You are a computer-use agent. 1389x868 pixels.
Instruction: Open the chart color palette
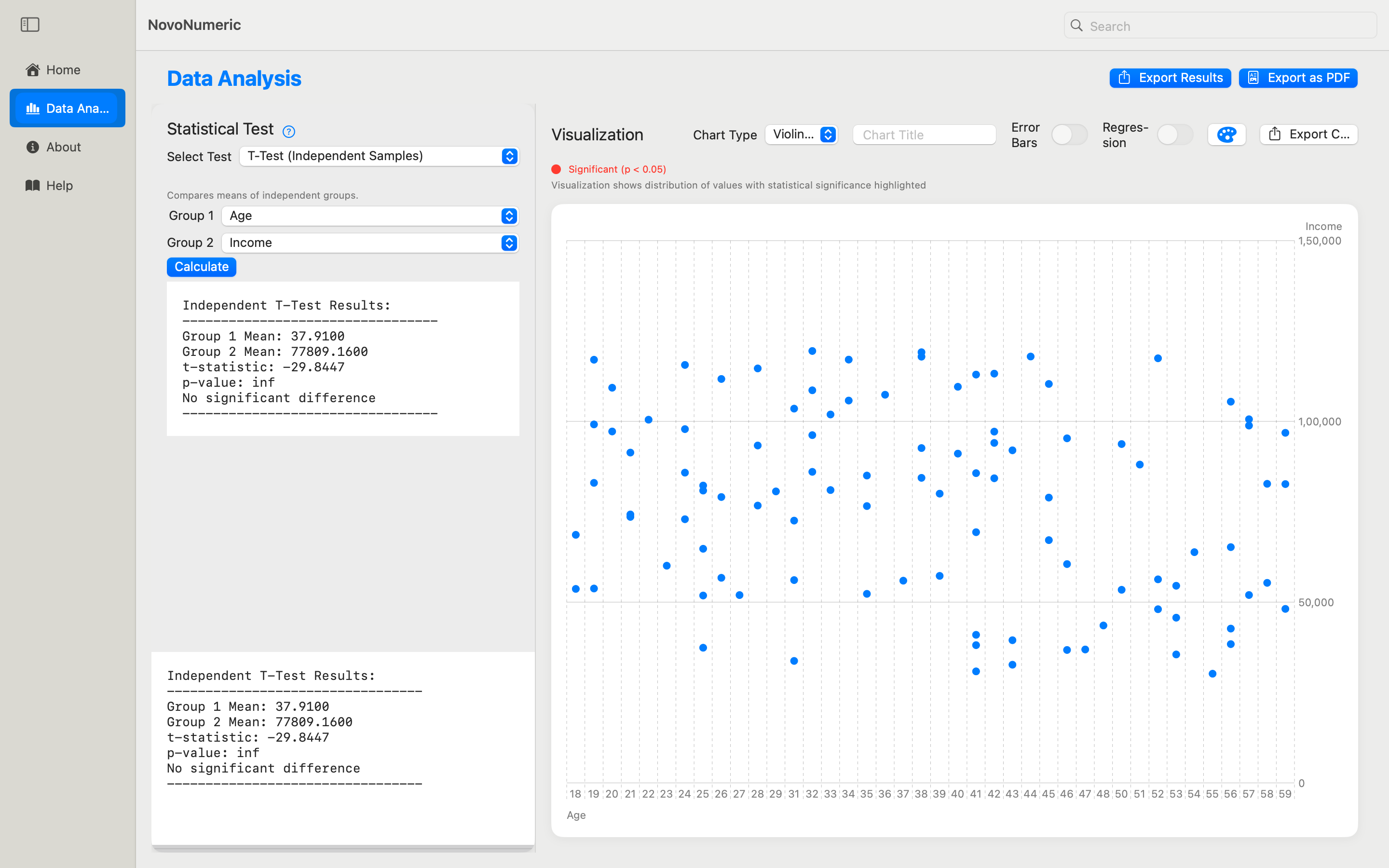point(1226,135)
